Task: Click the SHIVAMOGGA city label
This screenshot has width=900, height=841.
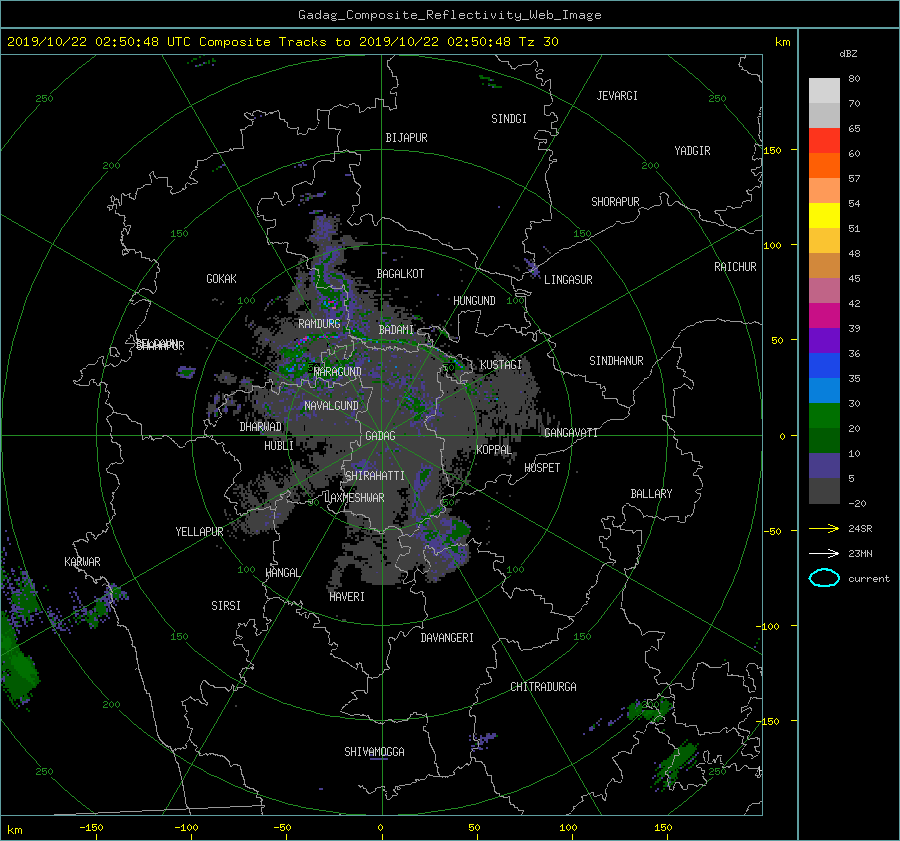Action: tap(374, 752)
